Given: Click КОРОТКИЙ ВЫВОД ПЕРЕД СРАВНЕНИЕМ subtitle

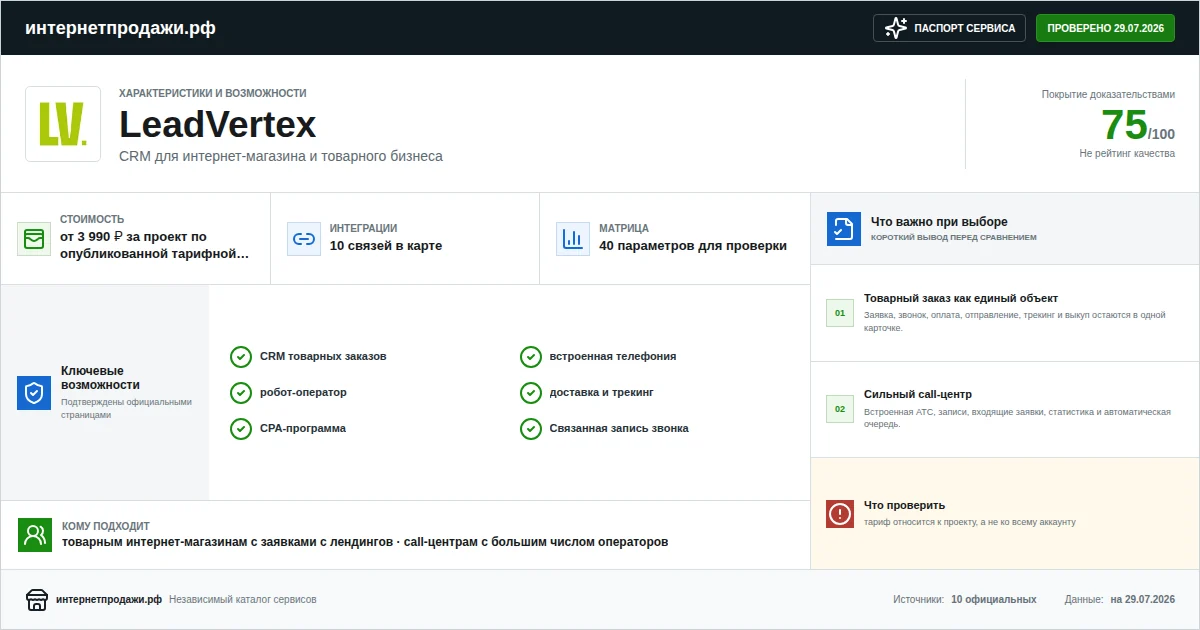Looking at the screenshot, I should (x=954, y=238).
